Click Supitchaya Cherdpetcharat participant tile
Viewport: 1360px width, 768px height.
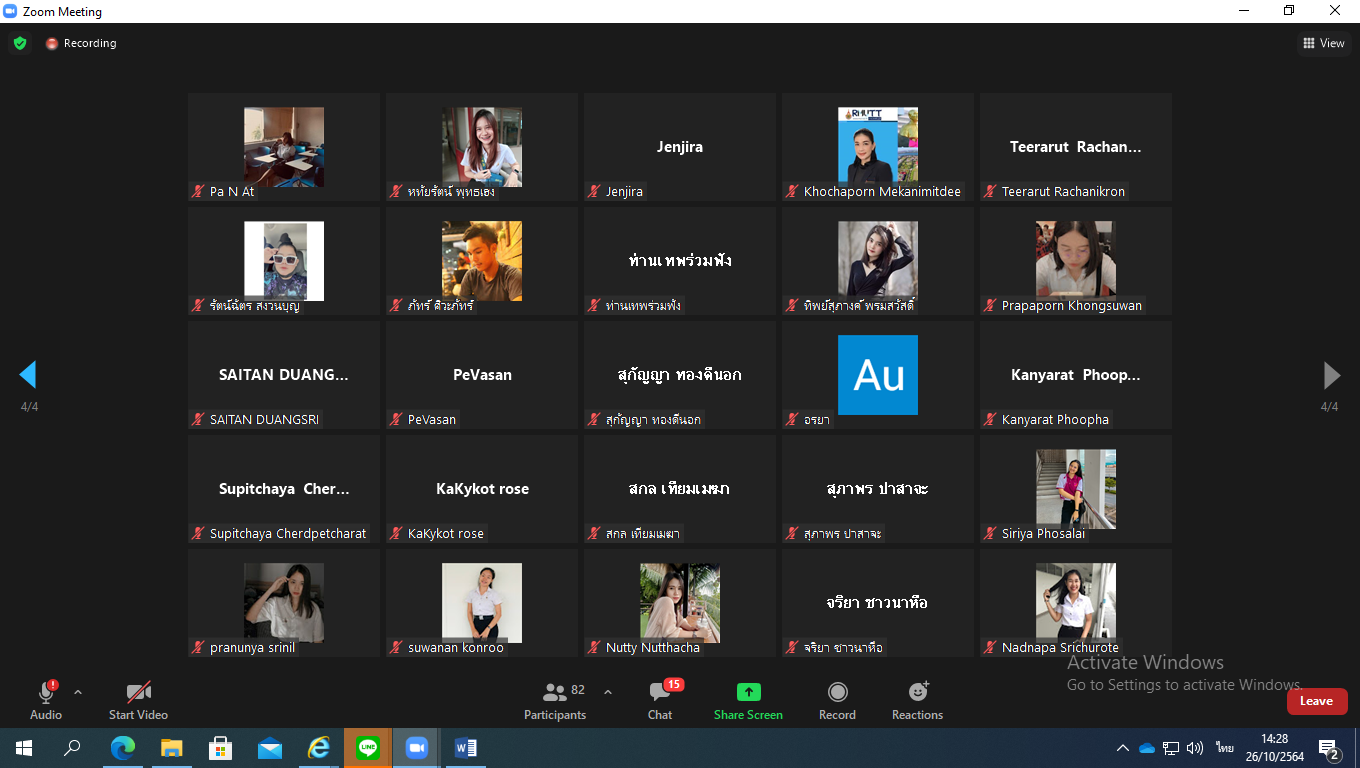tap(284, 489)
